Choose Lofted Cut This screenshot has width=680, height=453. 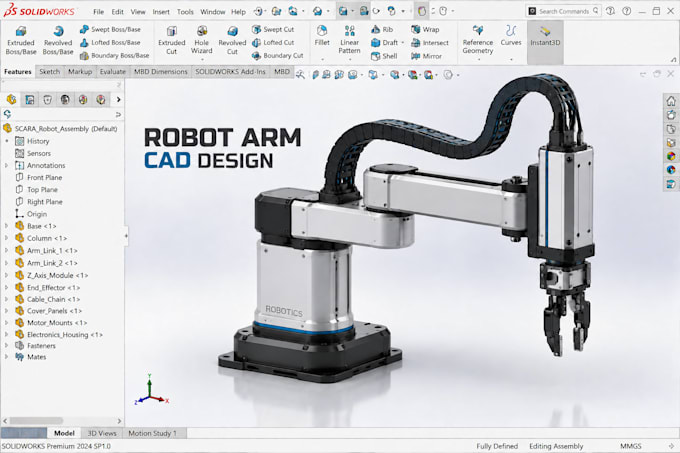click(273, 42)
